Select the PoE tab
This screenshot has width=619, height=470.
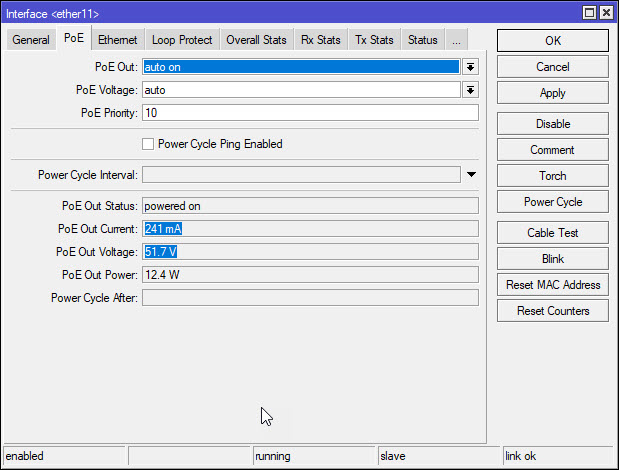[74, 38]
